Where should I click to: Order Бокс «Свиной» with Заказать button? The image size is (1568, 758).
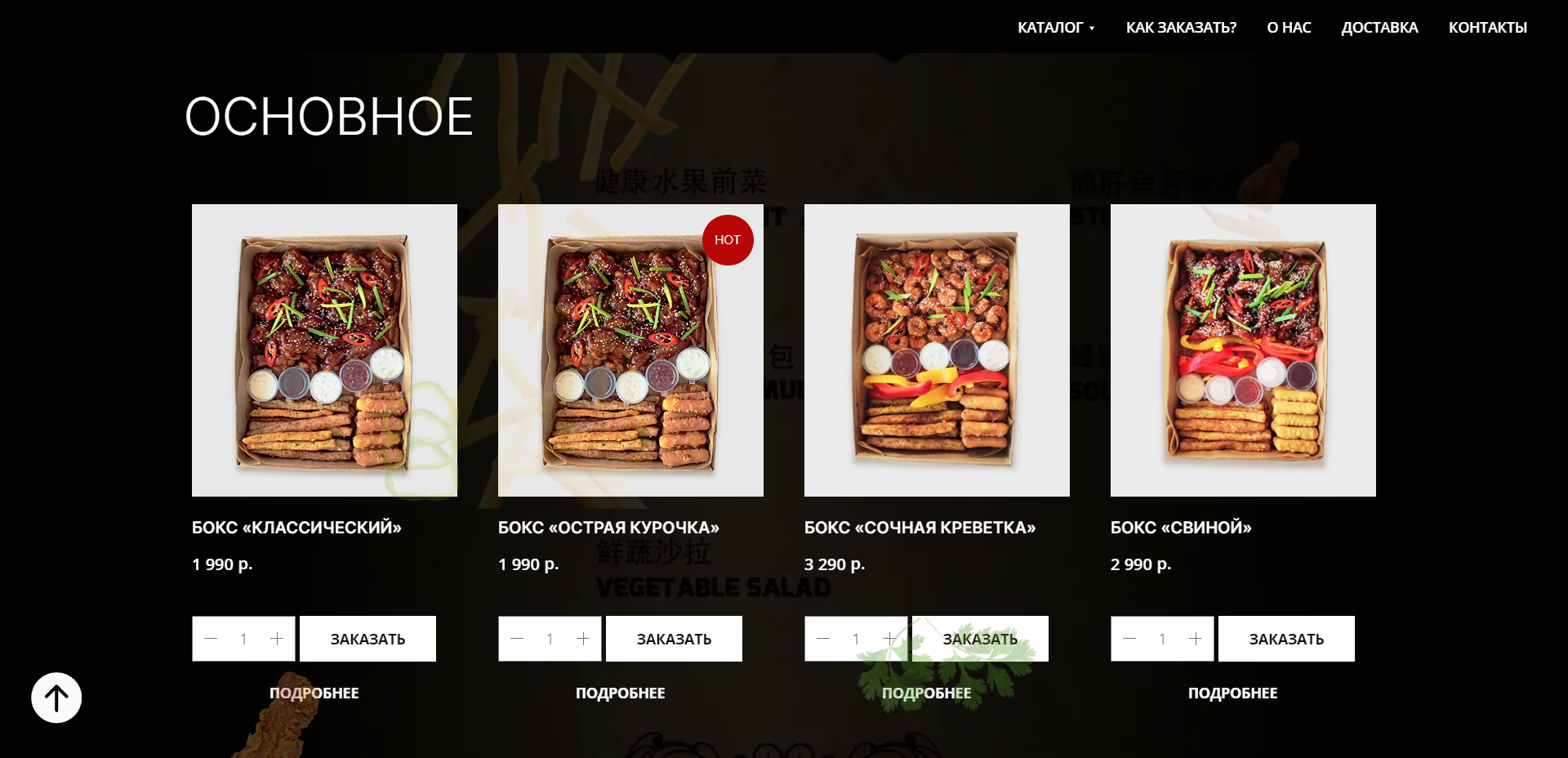coord(1286,639)
